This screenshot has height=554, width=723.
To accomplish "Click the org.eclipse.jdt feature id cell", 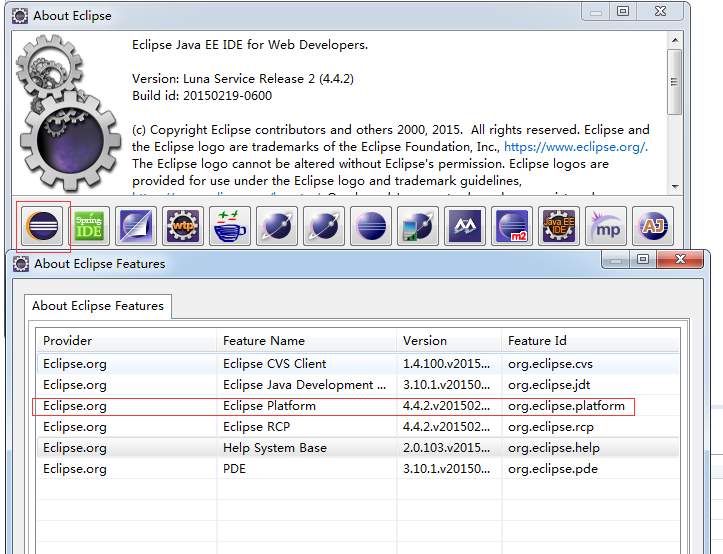I will pyautogui.click(x=549, y=385).
